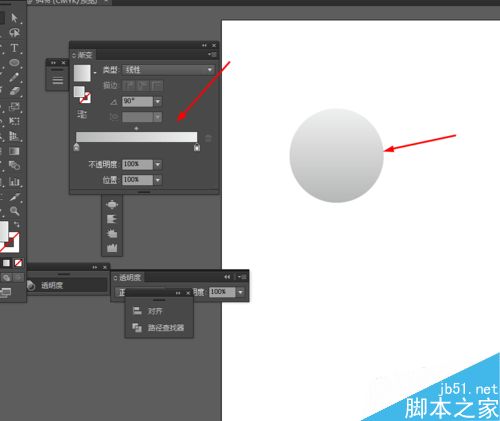Open the collapsed 透明度 panel entry
The width and height of the screenshot is (500, 421).
pos(67,285)
